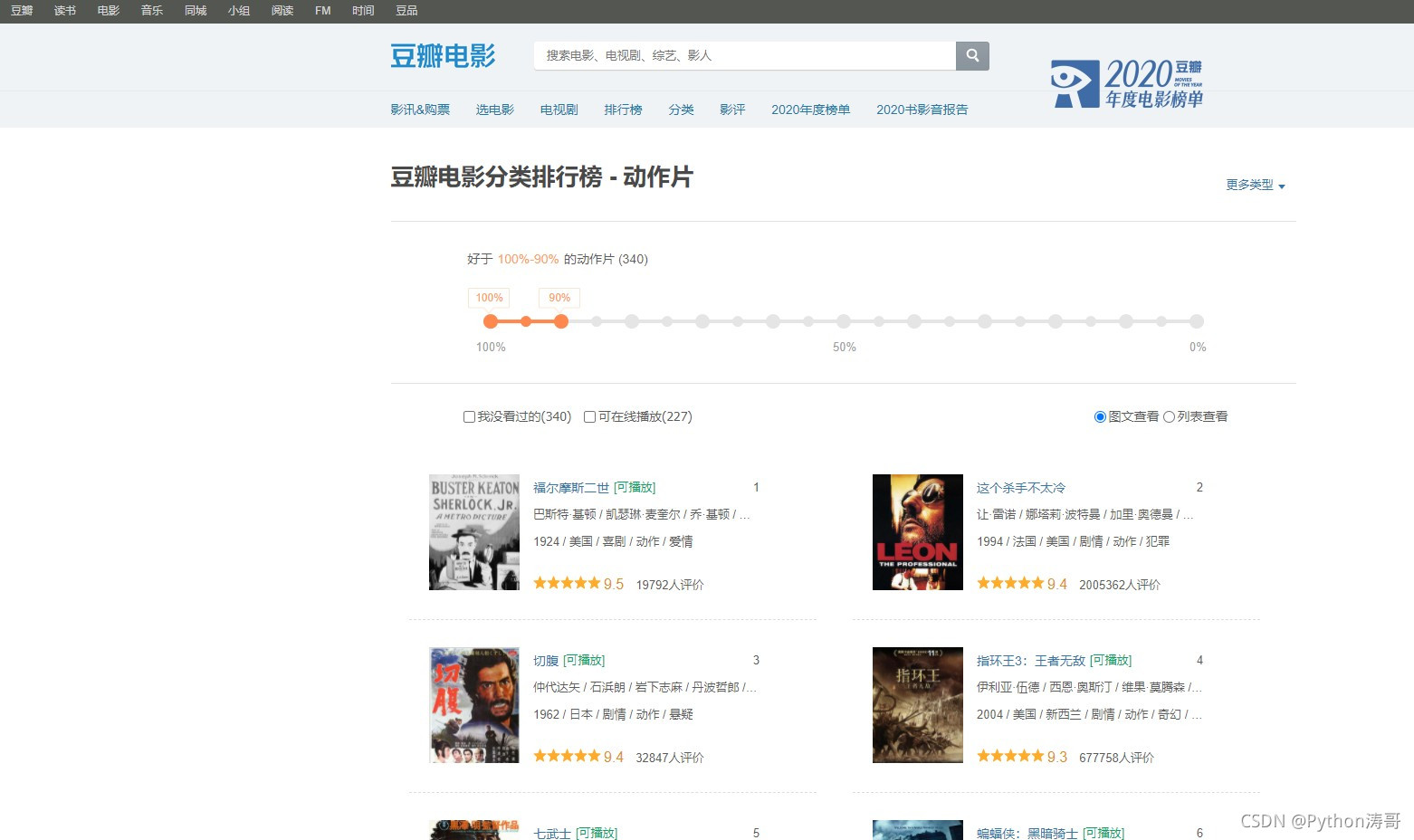Open the 指环王3：王者无敌 title link
Screen dimensions: 1414x840
(x=1031, y=661)
